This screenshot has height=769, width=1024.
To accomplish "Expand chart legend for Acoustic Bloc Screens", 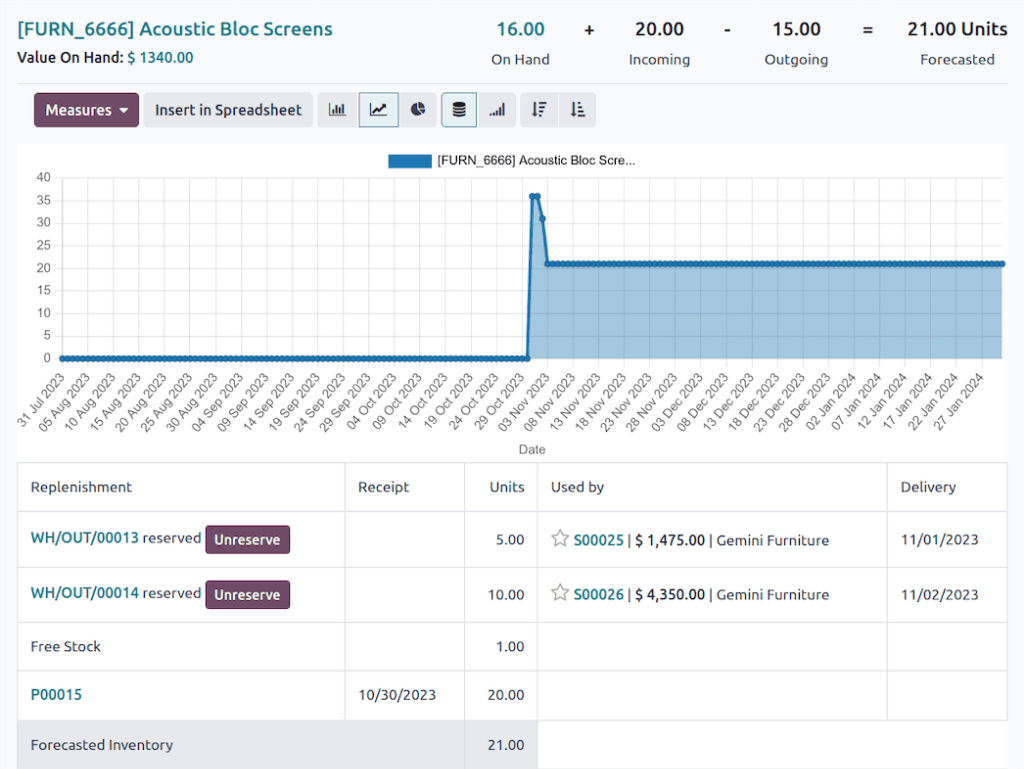I will coord(510,160).
